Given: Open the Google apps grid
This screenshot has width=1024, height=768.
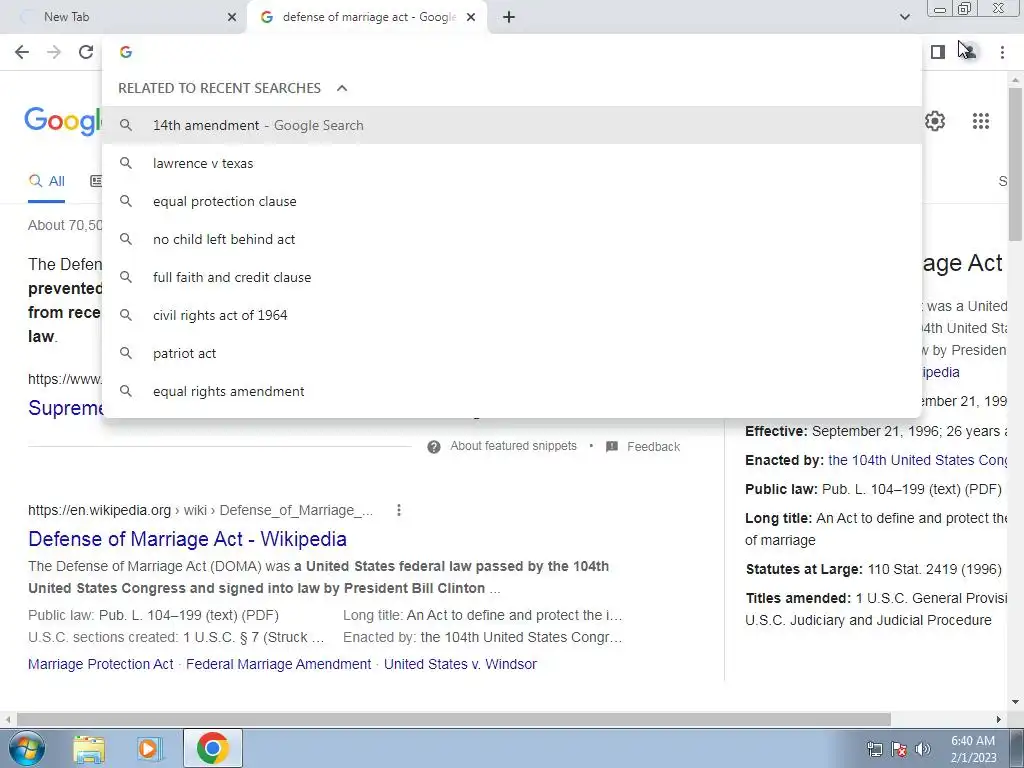Looking at the screenshot, I should tap(981, 121).
